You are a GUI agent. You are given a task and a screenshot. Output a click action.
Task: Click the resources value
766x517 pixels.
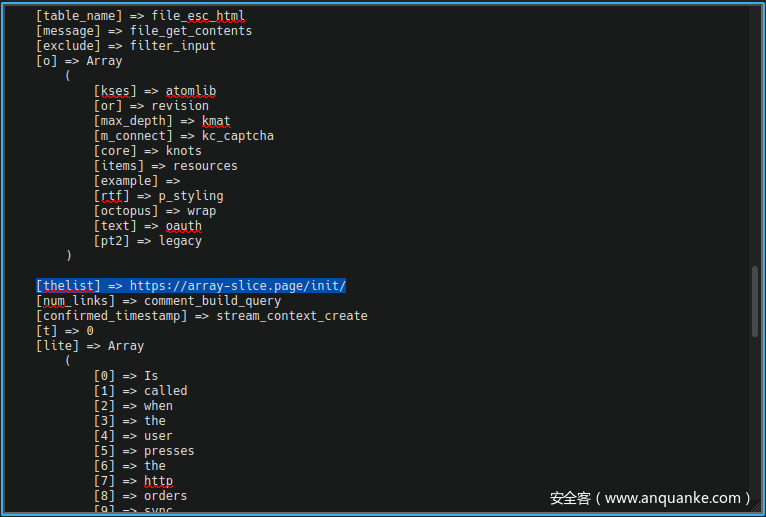pos(205,166)
